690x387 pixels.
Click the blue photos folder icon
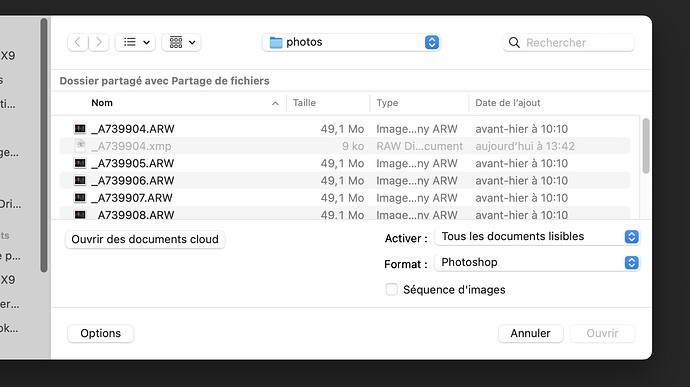click(276, 42)
